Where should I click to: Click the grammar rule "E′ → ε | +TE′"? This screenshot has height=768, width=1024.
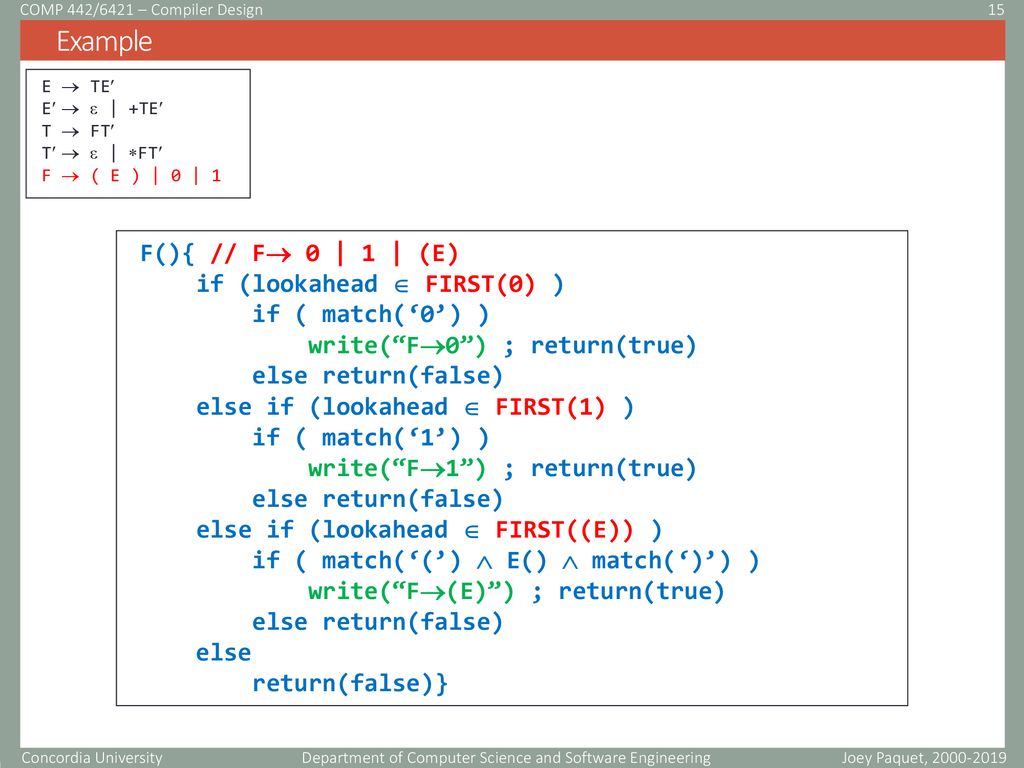pyautogui.click(x=102, y=109)
